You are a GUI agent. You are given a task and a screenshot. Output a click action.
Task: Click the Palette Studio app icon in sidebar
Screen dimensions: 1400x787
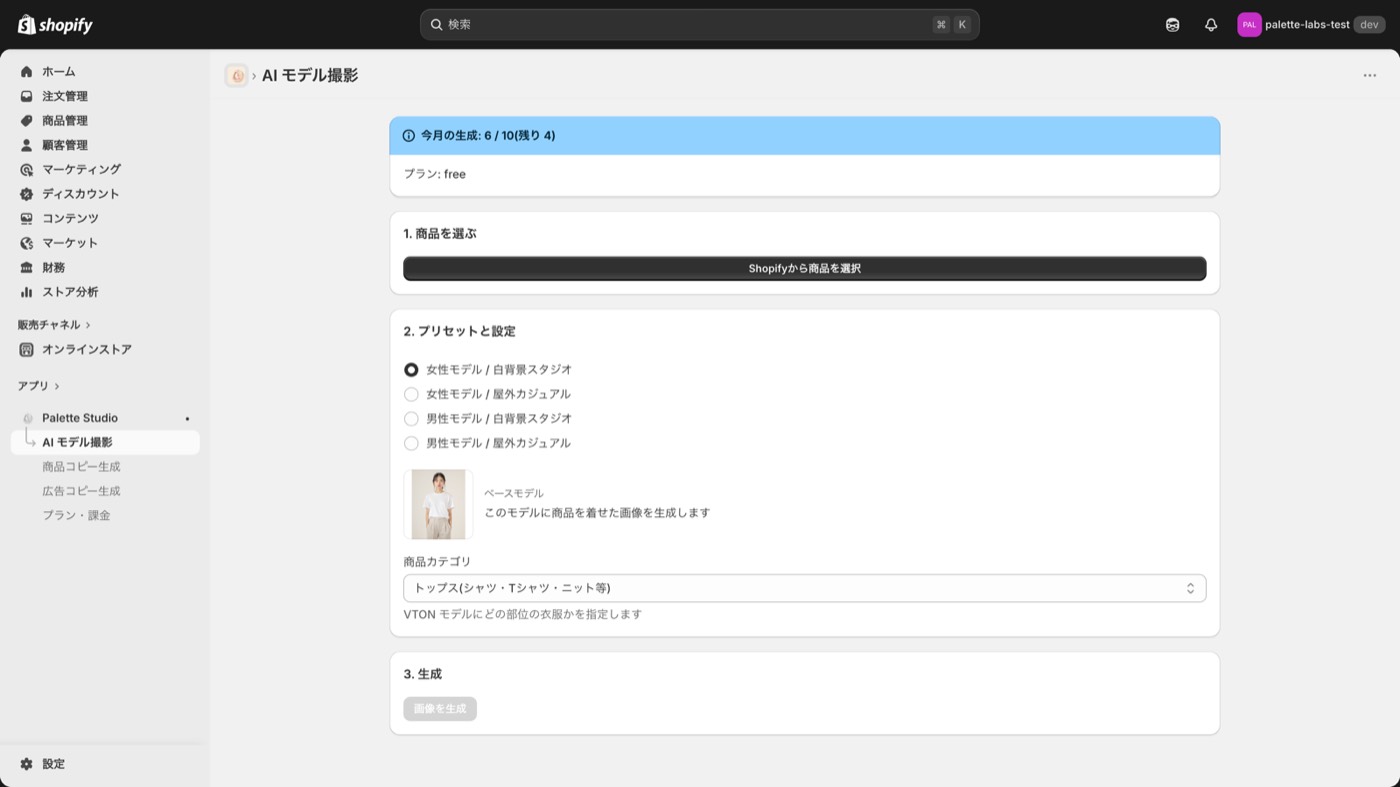pyautogui.click(x=28, y=418)
